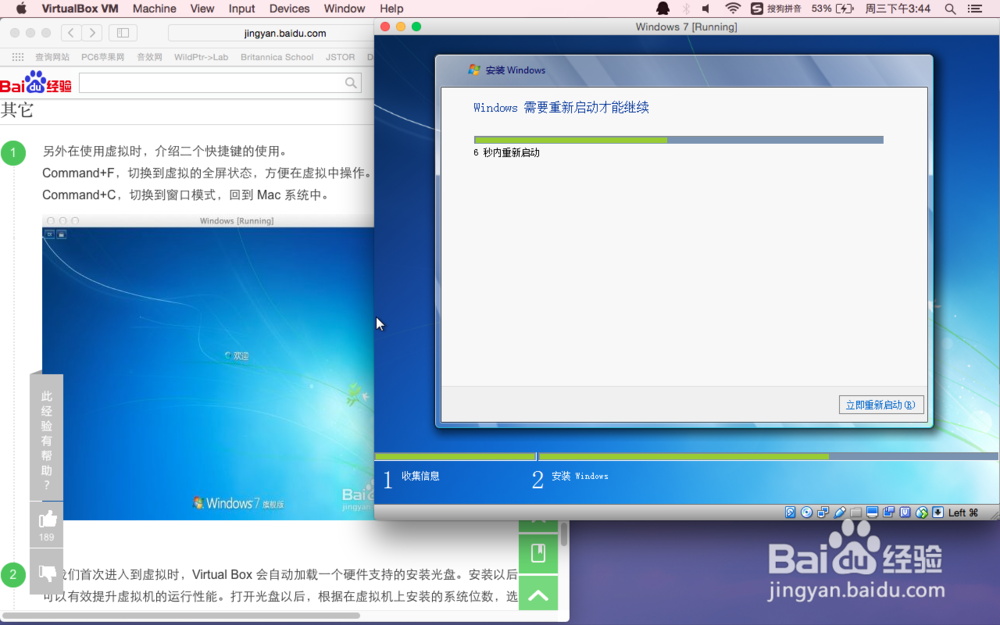Click the green back-to-top chevron button
The height and width of the screenshot is (625, 1000).
click(538, 594)
